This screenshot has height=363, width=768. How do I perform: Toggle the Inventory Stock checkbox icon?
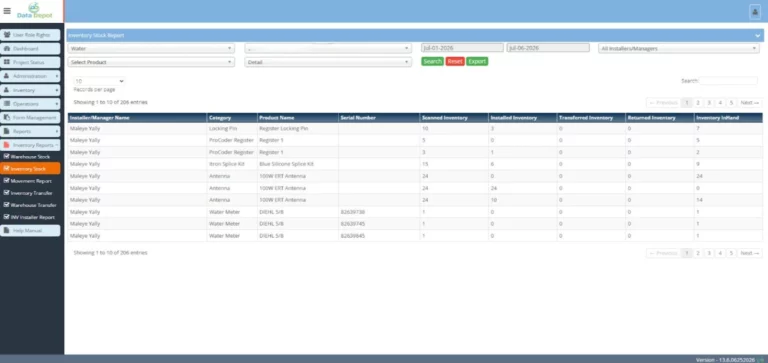point(6,169)
